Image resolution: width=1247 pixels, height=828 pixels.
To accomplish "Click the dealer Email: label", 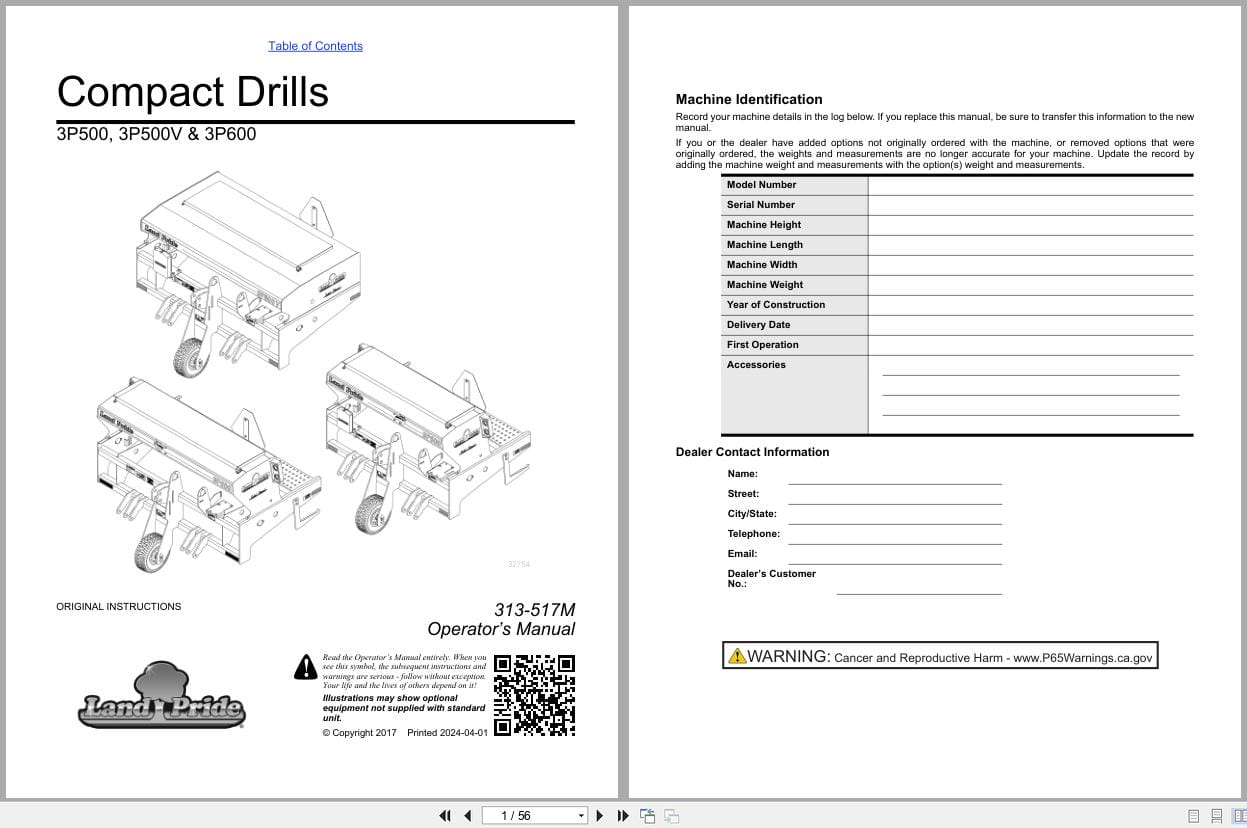I will click(742, 554).
